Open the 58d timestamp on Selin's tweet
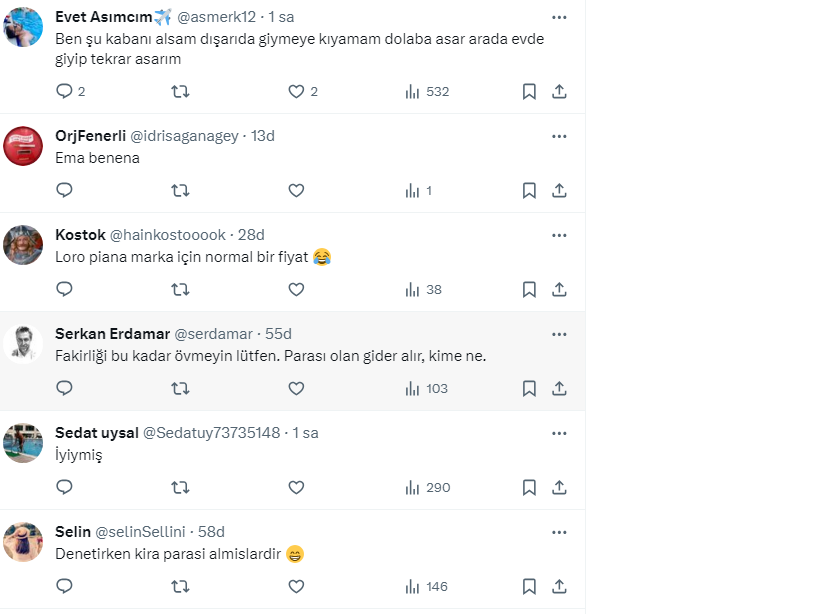837x614 pixels. [x=211, y=532]
